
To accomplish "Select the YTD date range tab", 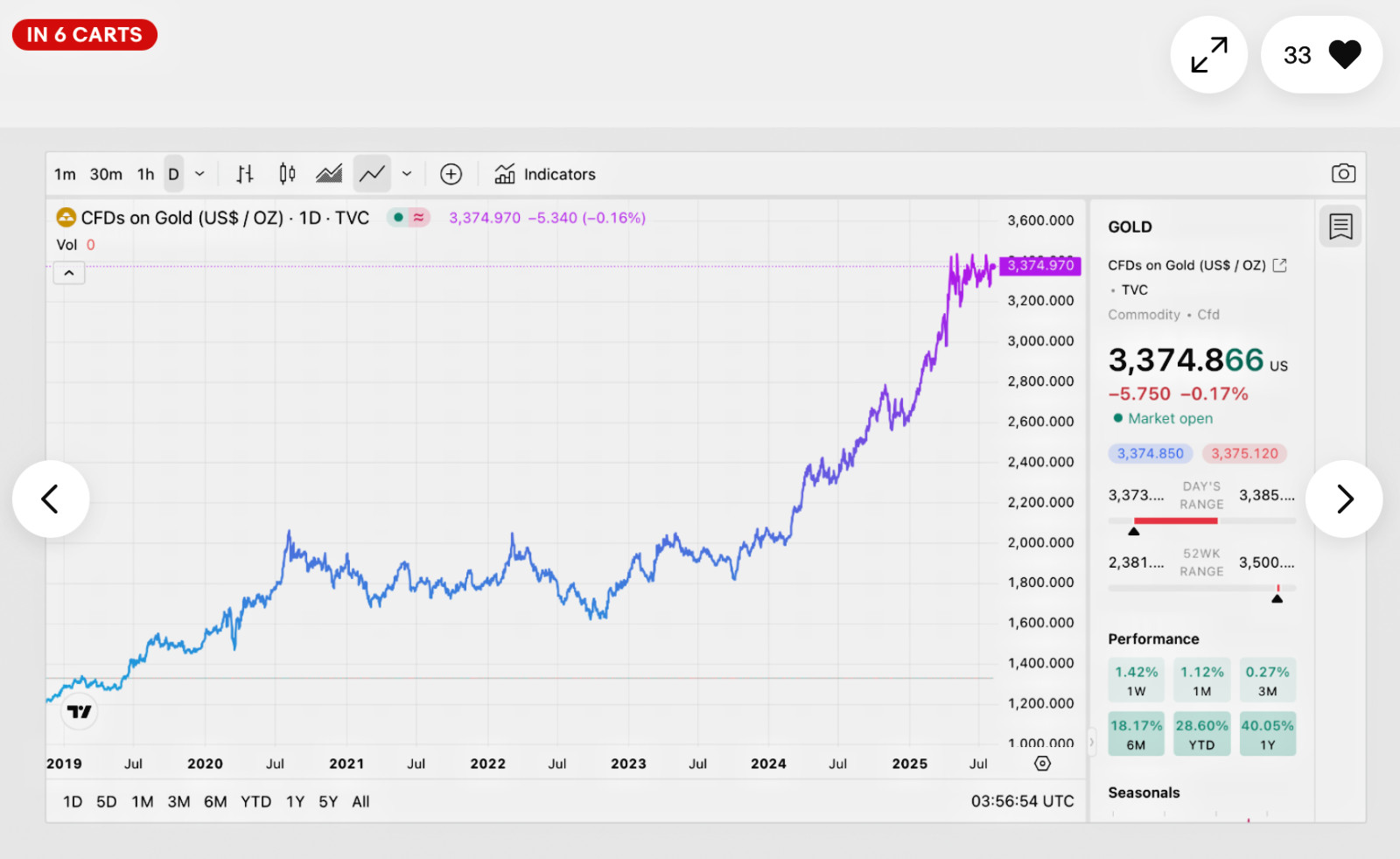I will [256, 802].
